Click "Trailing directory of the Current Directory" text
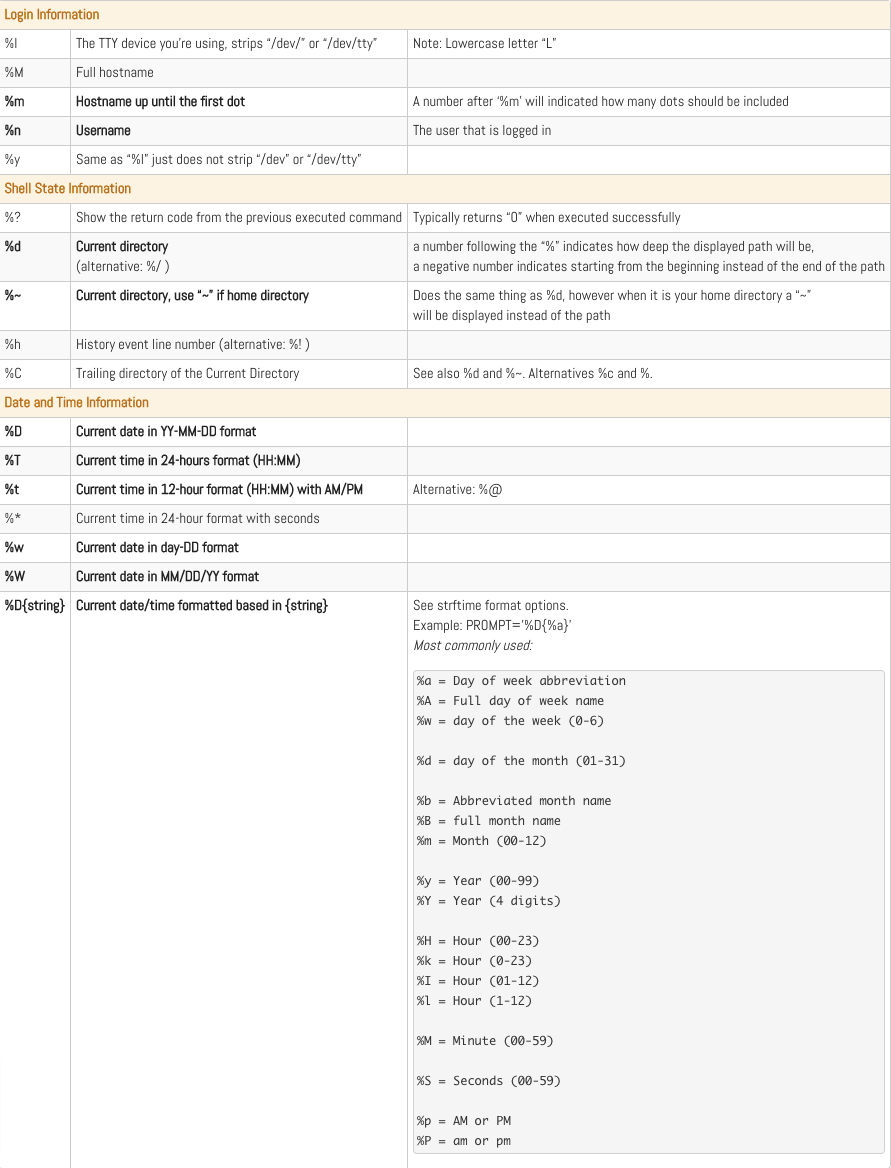Image resolution: width=891 pixels, height=1168 pixels. [x=187, y=373]
